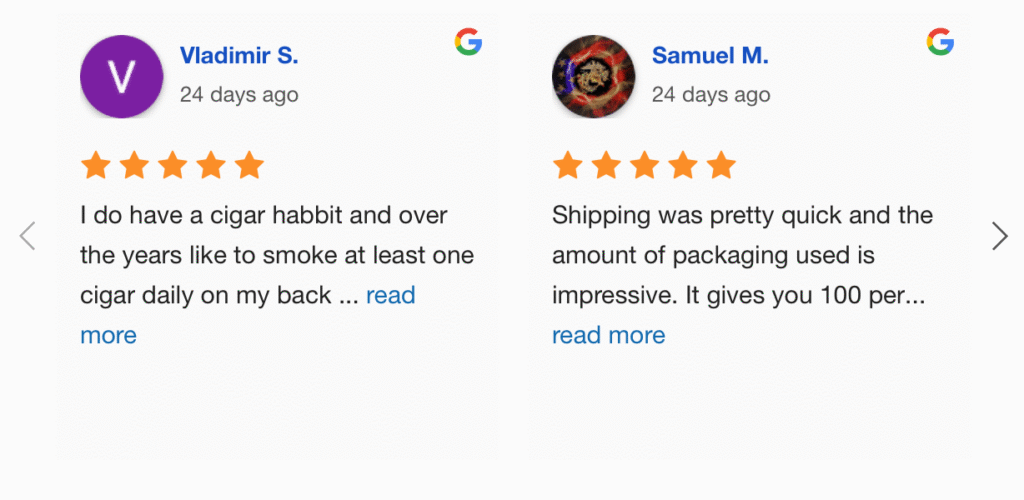This screenshot has height=500, width=1024.
Task: Open the Samuel M. reviewer name link
Action: 710,56
